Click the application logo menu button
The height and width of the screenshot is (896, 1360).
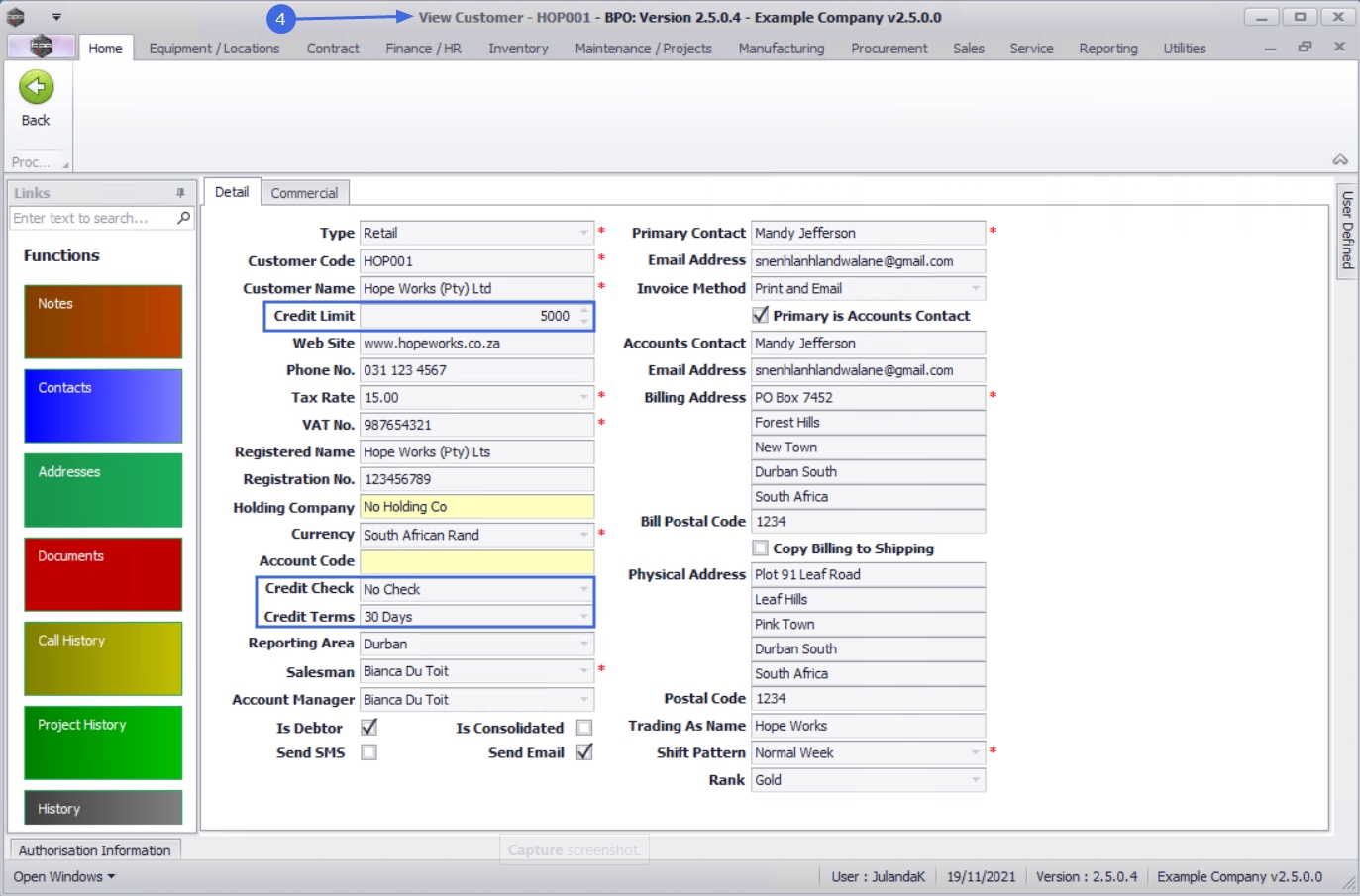[x=41, y=47]
